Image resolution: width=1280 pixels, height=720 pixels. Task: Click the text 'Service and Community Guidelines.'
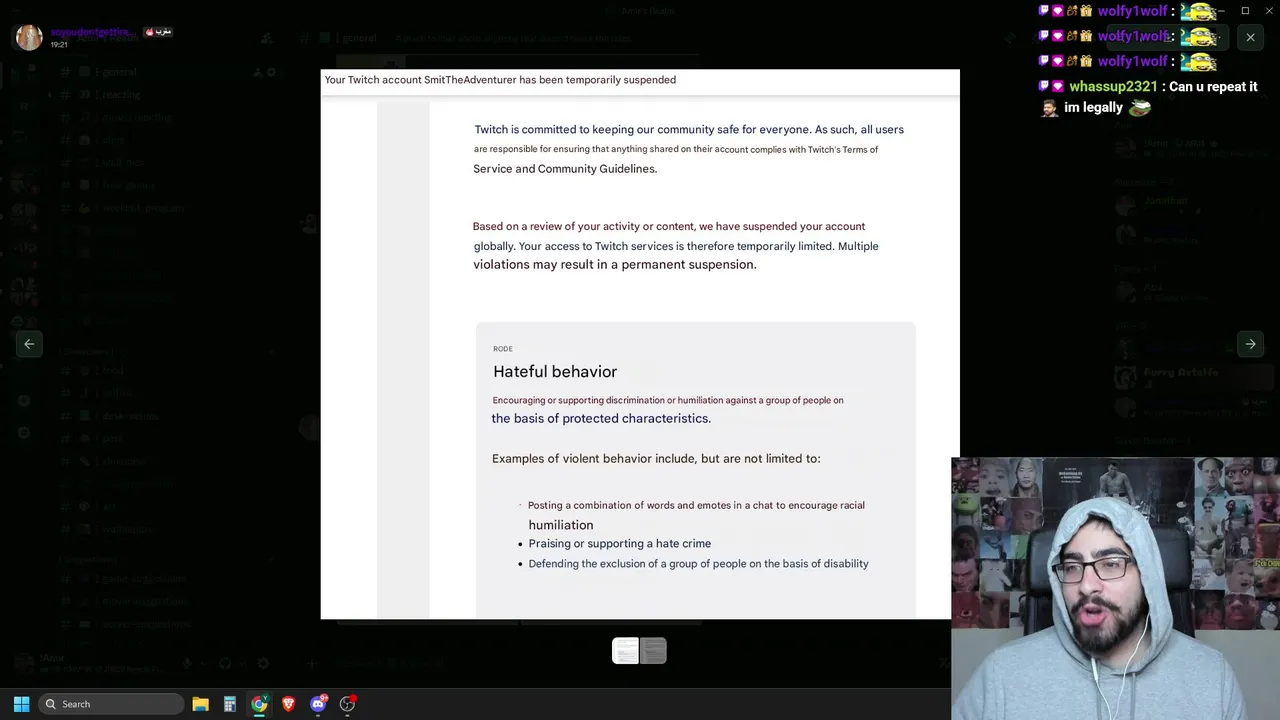(565, 169)
